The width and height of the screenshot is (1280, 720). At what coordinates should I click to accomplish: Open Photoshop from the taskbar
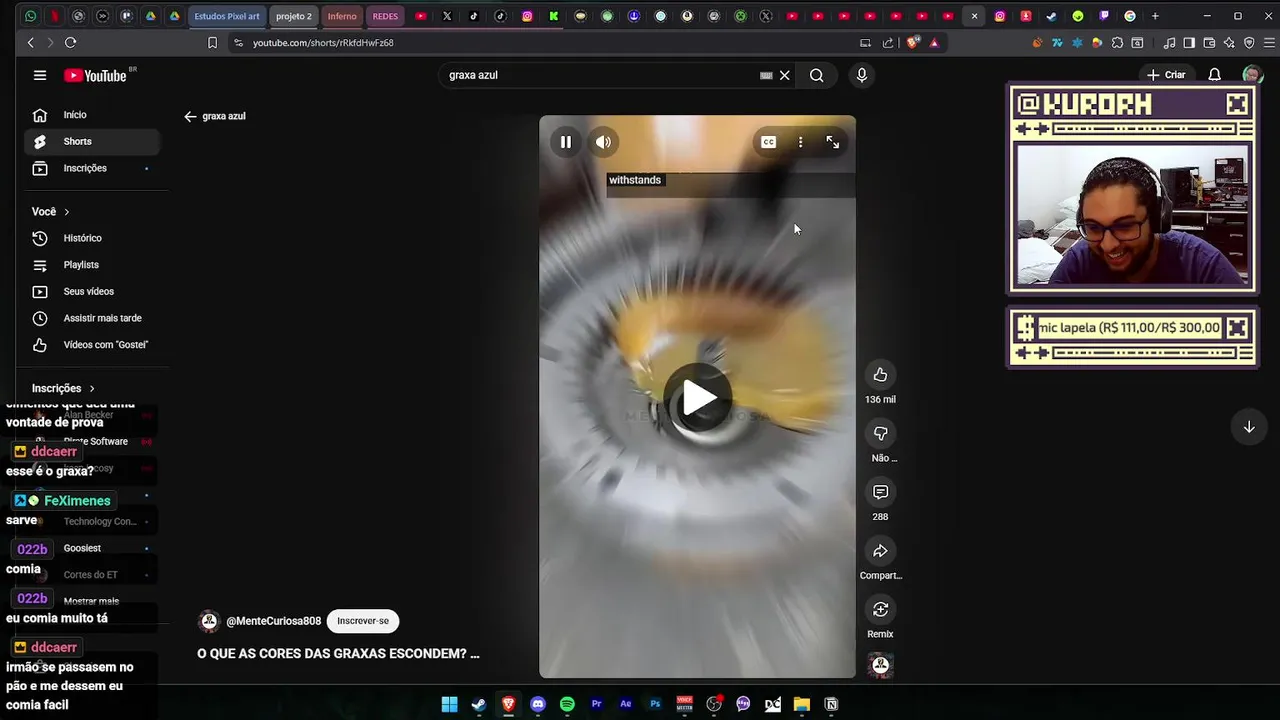tap(655, 704)
